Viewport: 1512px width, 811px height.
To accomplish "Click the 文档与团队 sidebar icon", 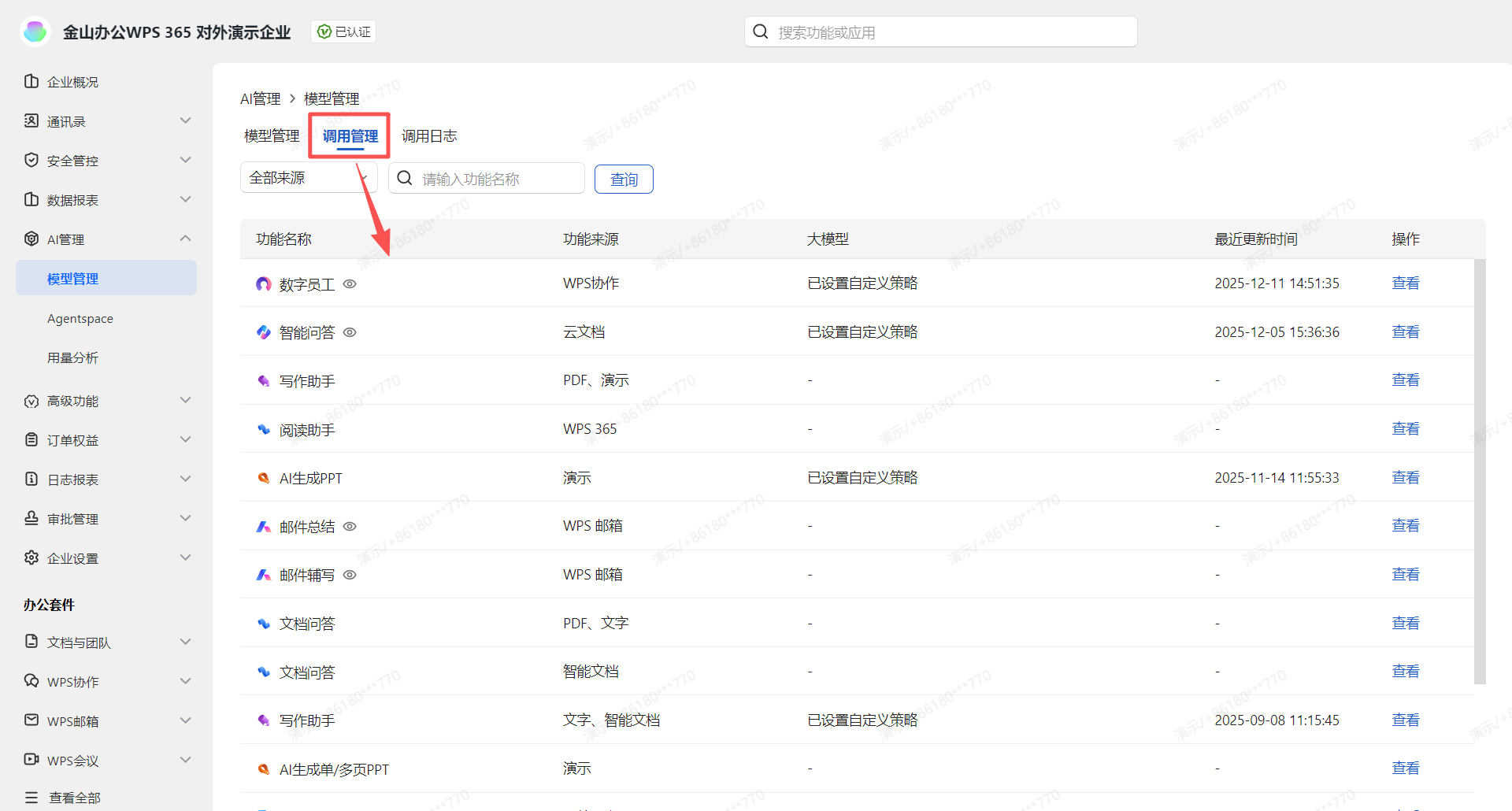I will click(31, 642).
